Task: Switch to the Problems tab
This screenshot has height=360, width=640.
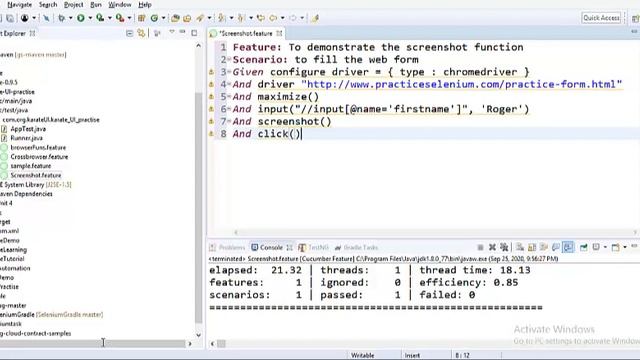Action: pos(227,247)
